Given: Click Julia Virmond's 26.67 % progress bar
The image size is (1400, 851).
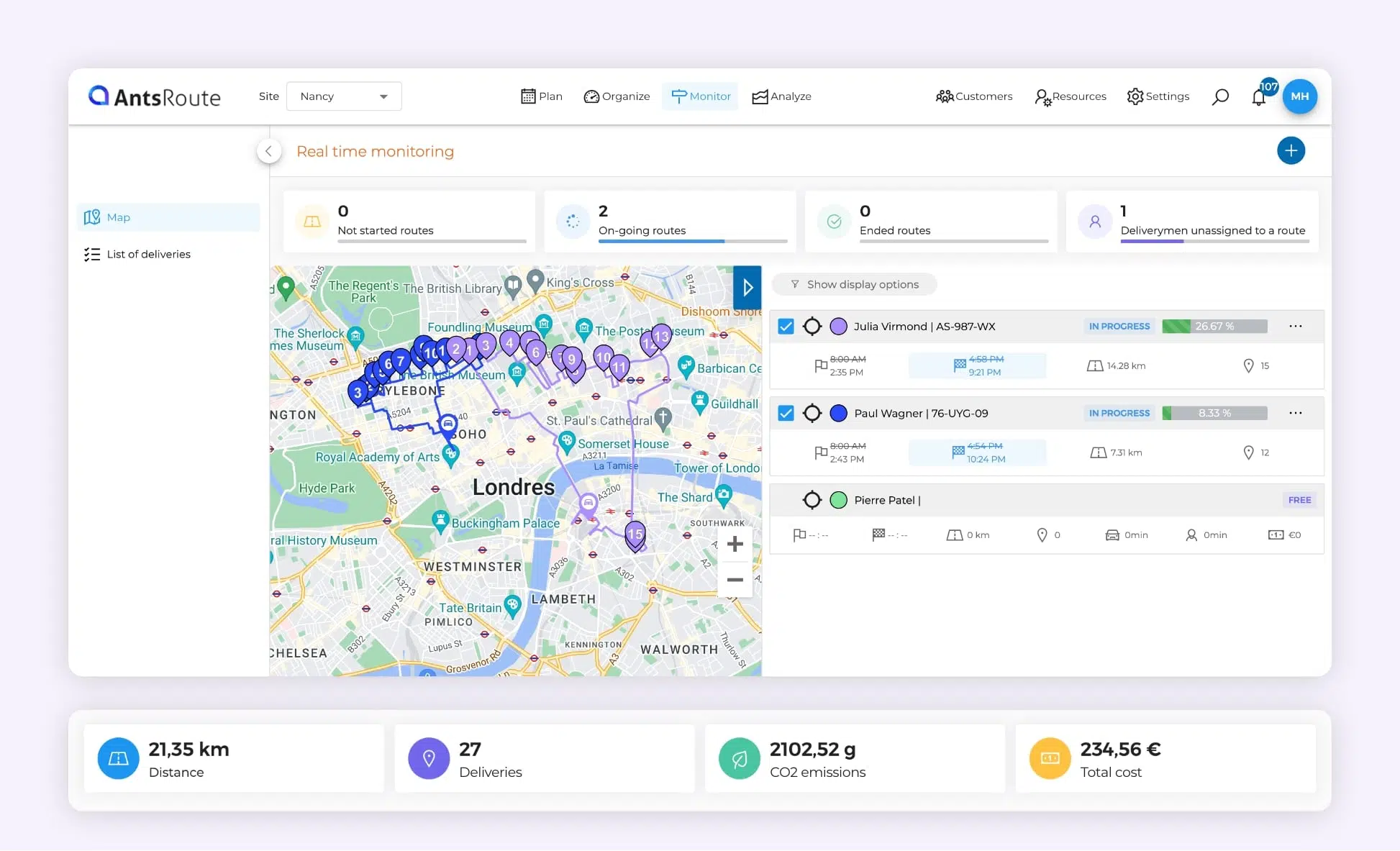Looking at the screenshot, I should click(x=1214, y=326).
